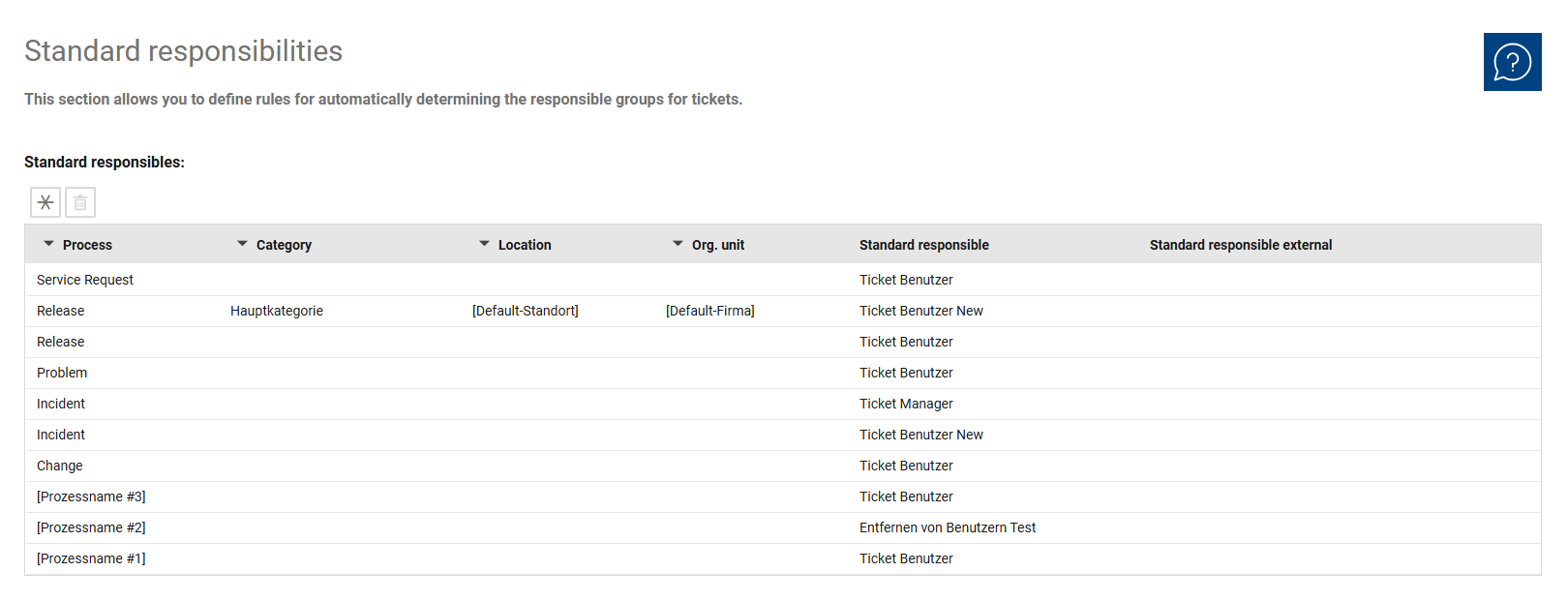Click Ticket Benutzer in Service Request row

click(x=906, y=280)
